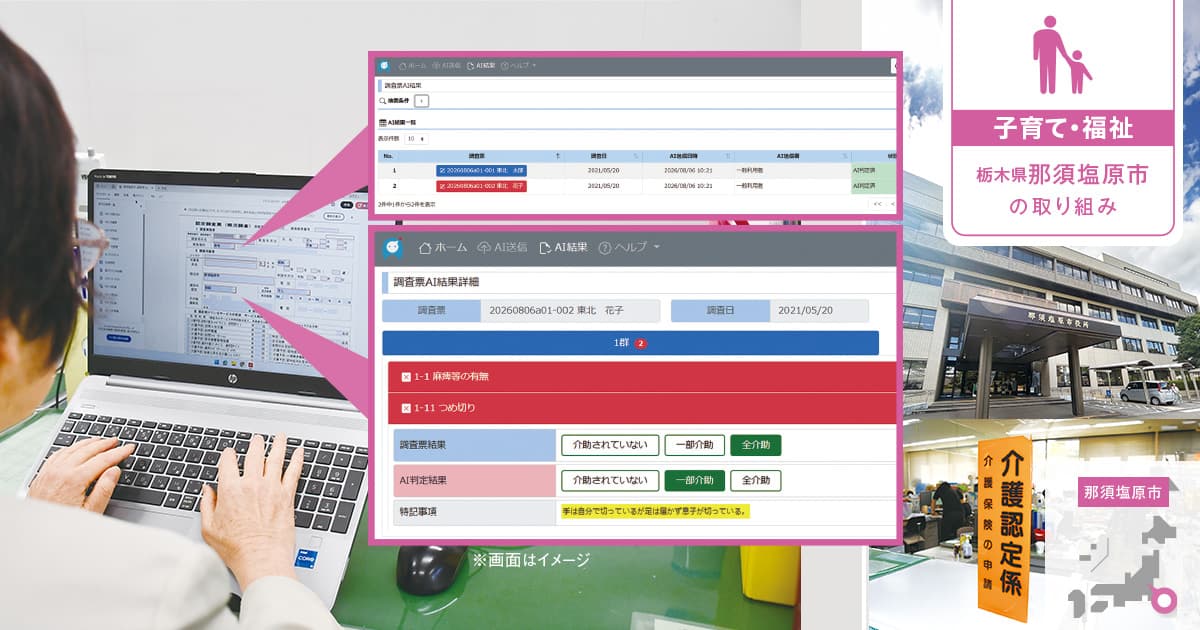Click the << first-page pagination button

tap(877, 204)
